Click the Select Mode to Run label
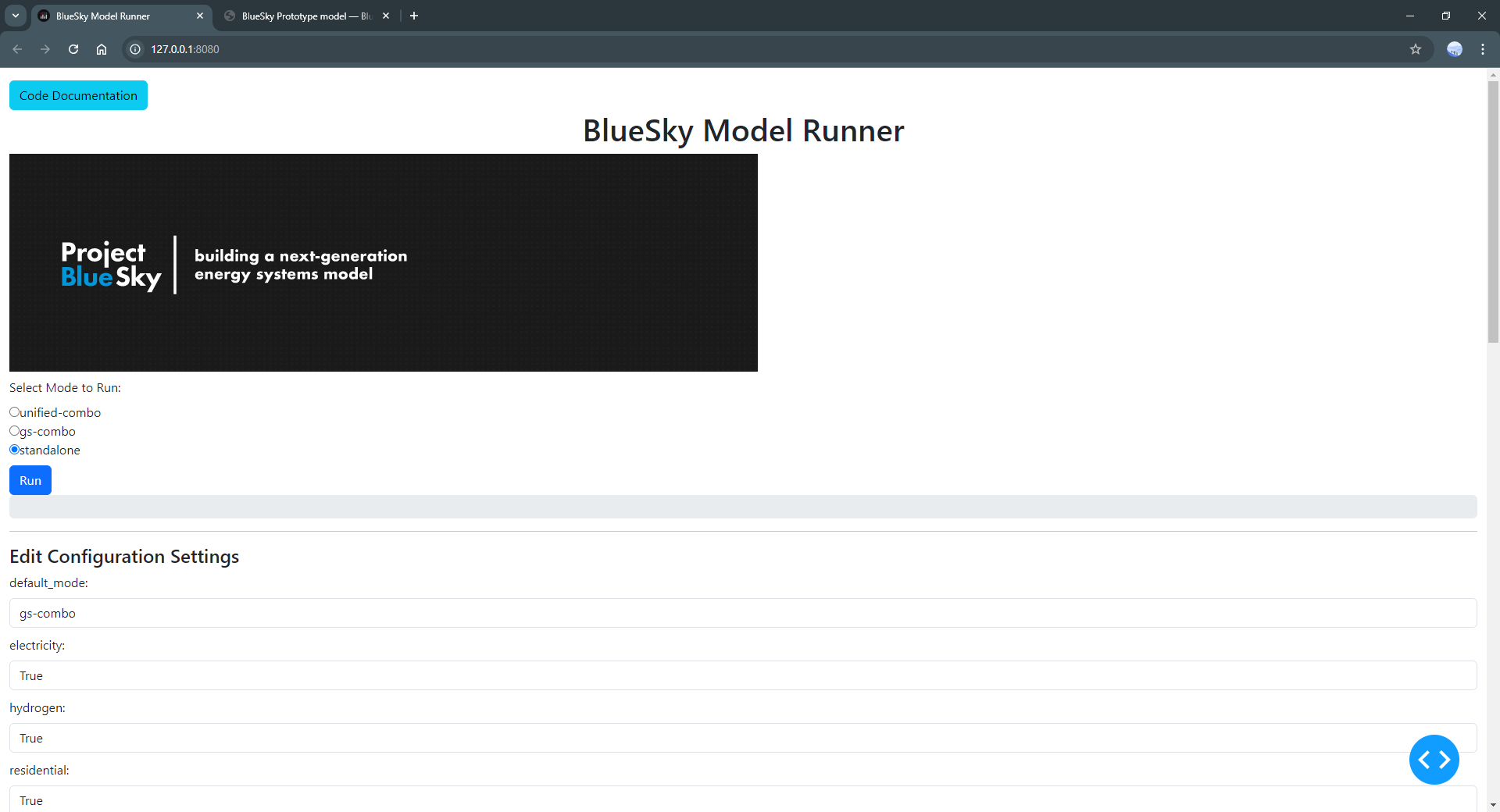The image size is (1500, 812). pyautogui.click(x=65, y=387)
